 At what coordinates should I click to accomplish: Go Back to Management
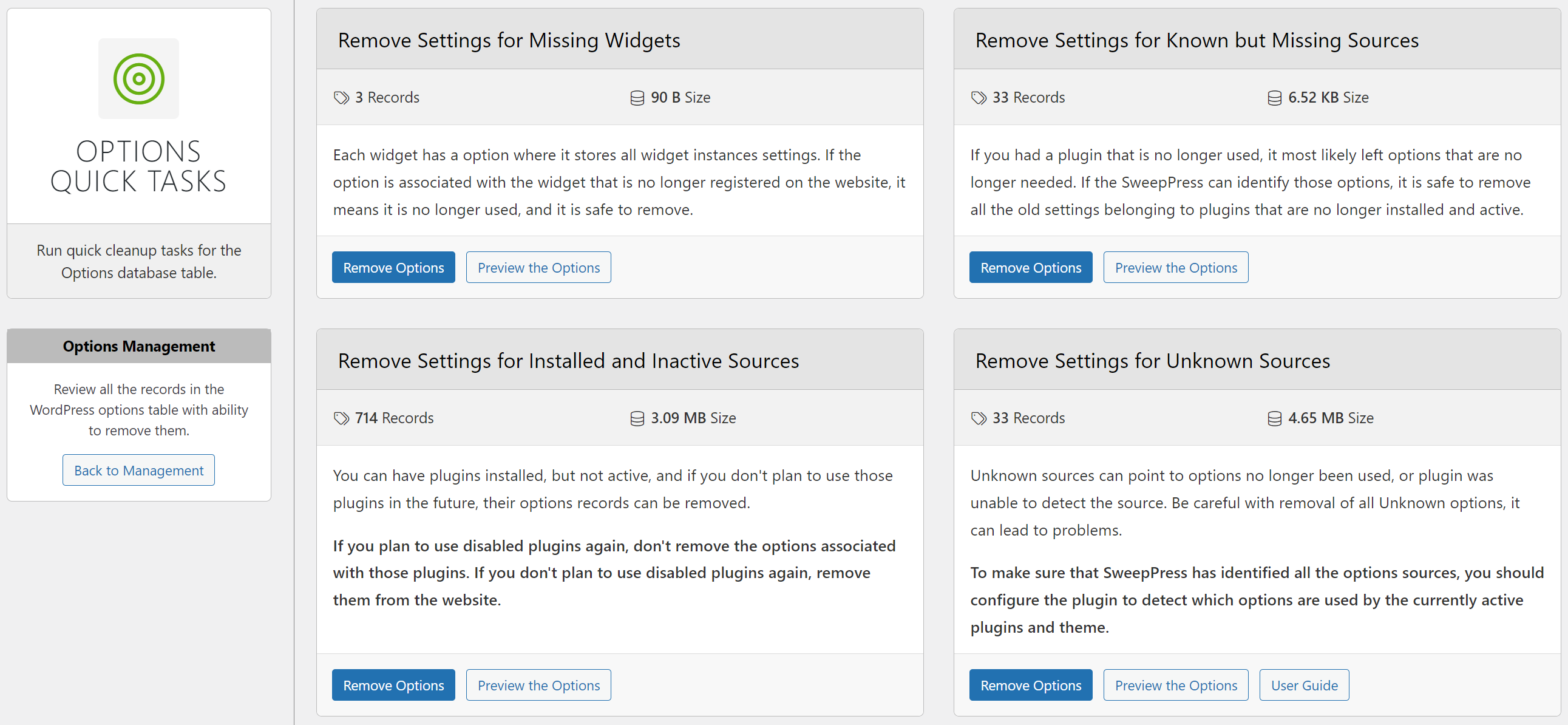(138, 470)
